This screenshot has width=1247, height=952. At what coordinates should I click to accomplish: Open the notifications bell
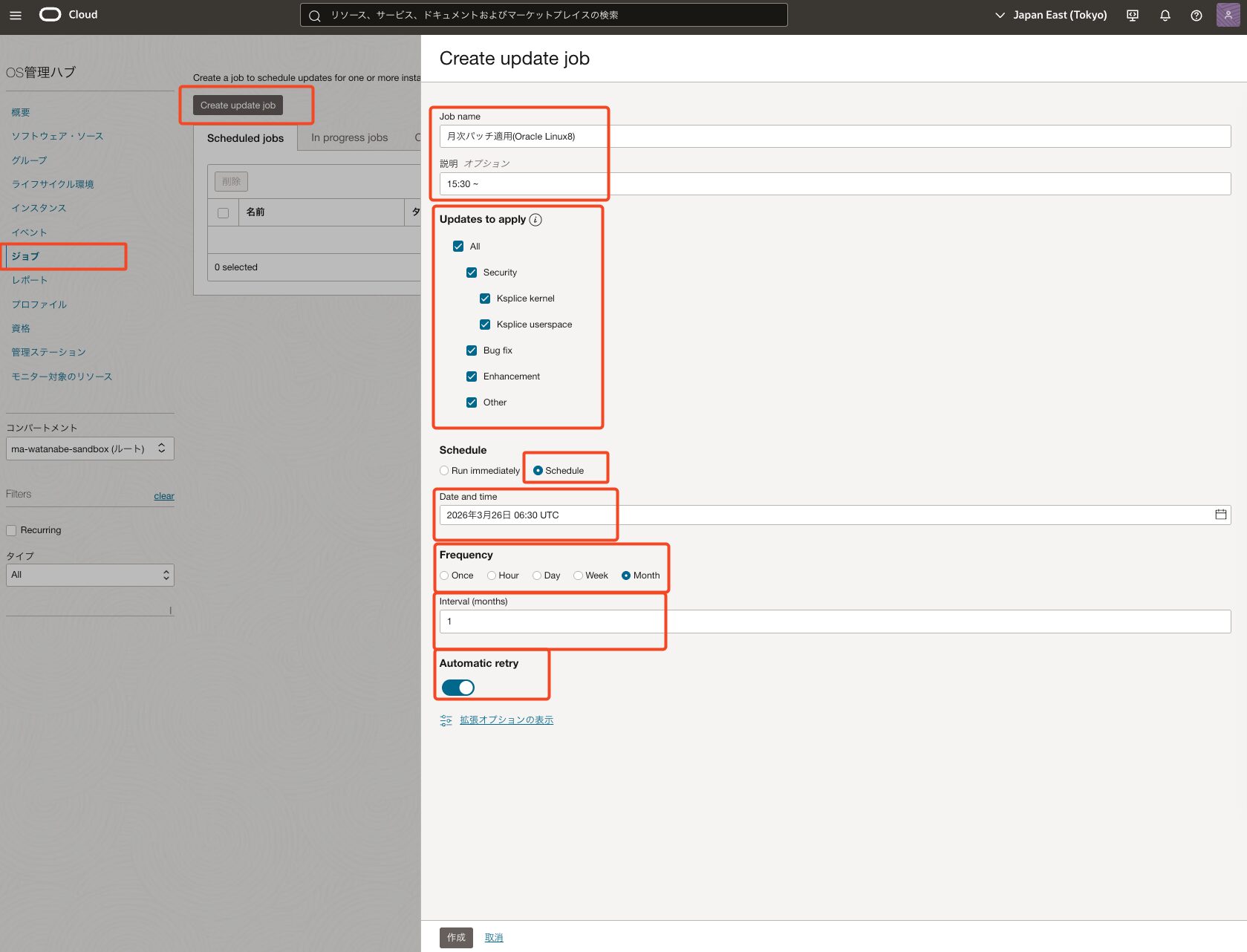[x=1165, y=16]
